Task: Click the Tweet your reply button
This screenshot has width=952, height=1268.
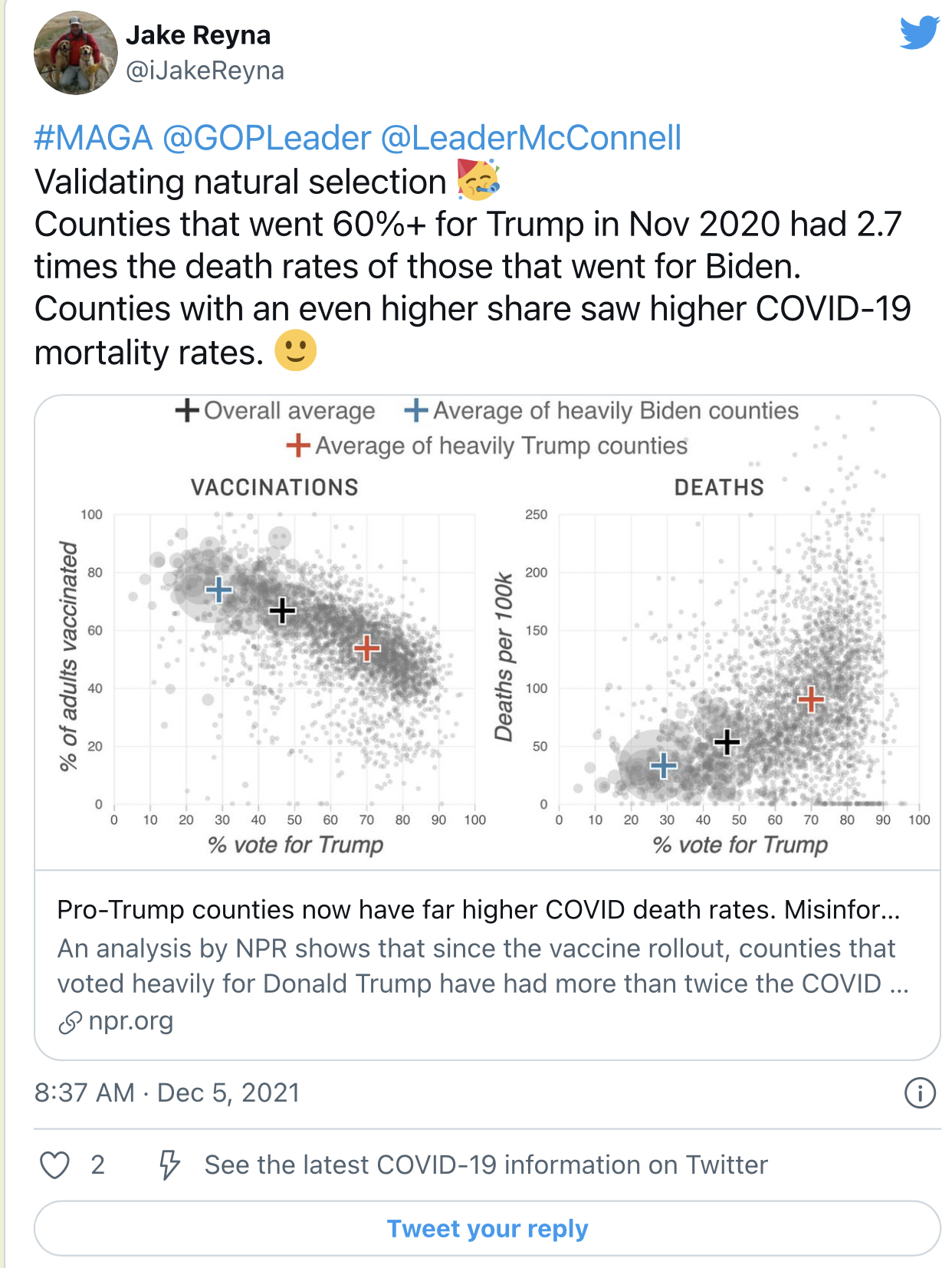Action: (487, 1228)
